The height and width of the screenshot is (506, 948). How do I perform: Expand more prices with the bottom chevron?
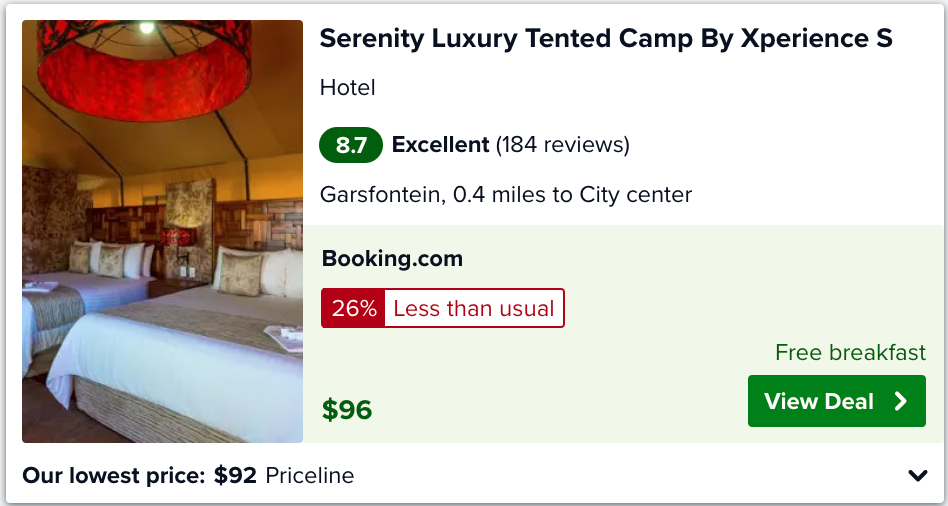[917, 476]
